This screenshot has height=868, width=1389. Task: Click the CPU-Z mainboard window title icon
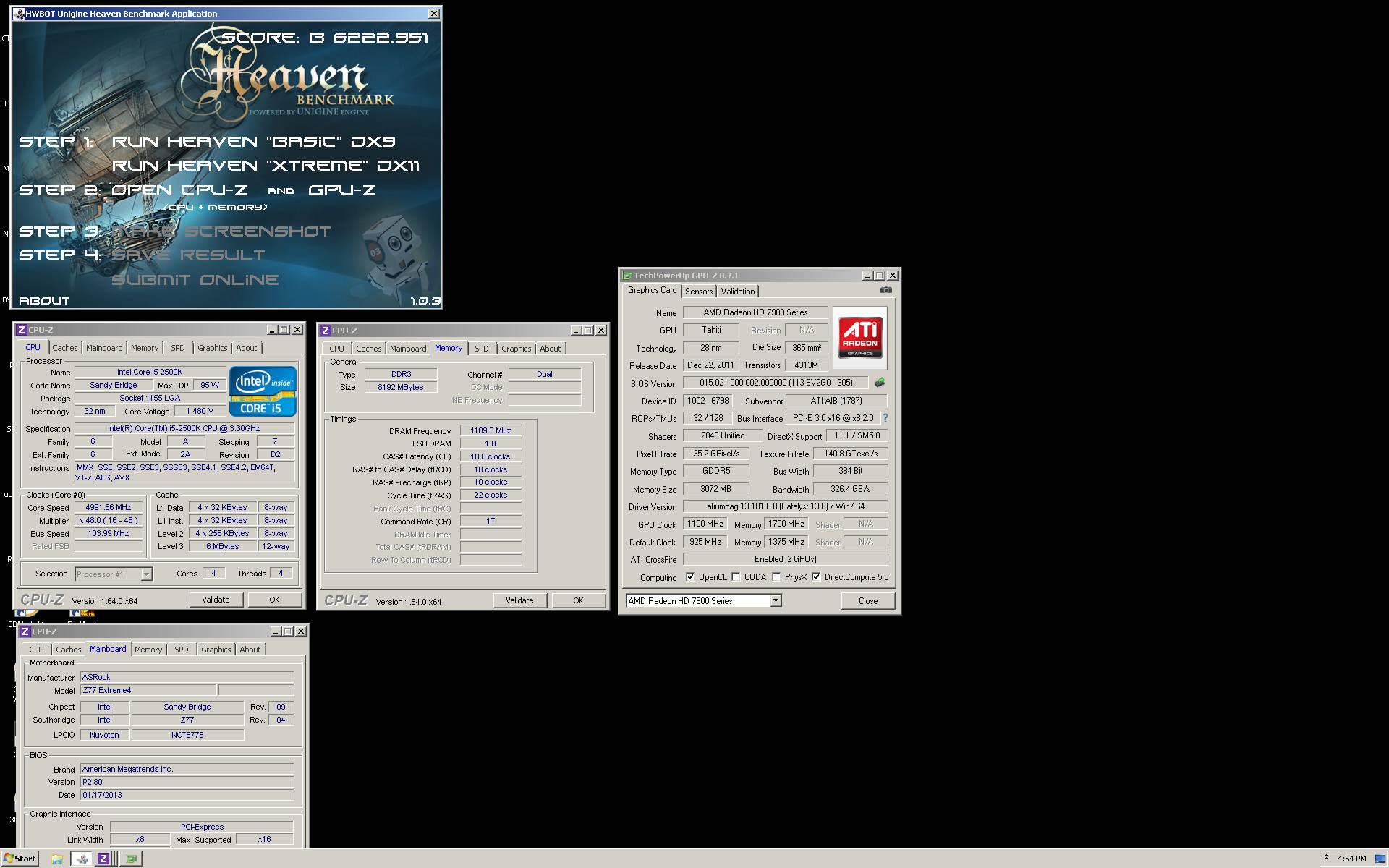25,631
